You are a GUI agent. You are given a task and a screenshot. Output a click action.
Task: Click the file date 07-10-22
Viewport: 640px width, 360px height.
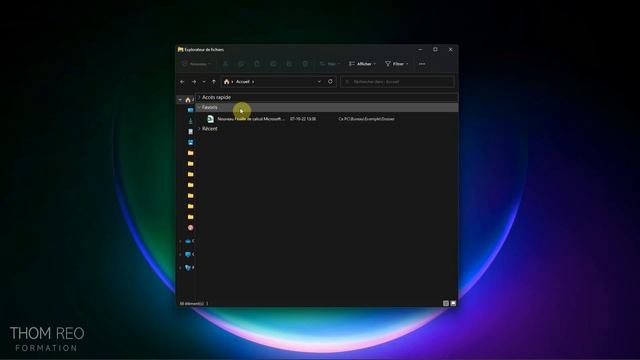303,119
